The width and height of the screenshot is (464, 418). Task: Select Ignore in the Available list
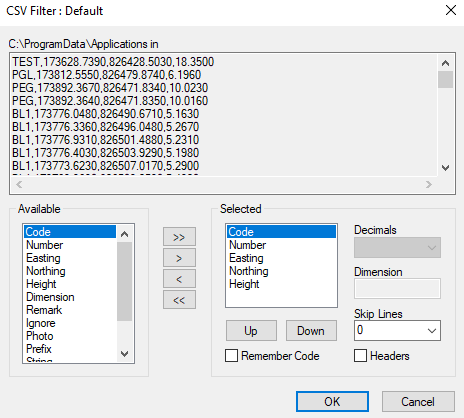(70, 323)
